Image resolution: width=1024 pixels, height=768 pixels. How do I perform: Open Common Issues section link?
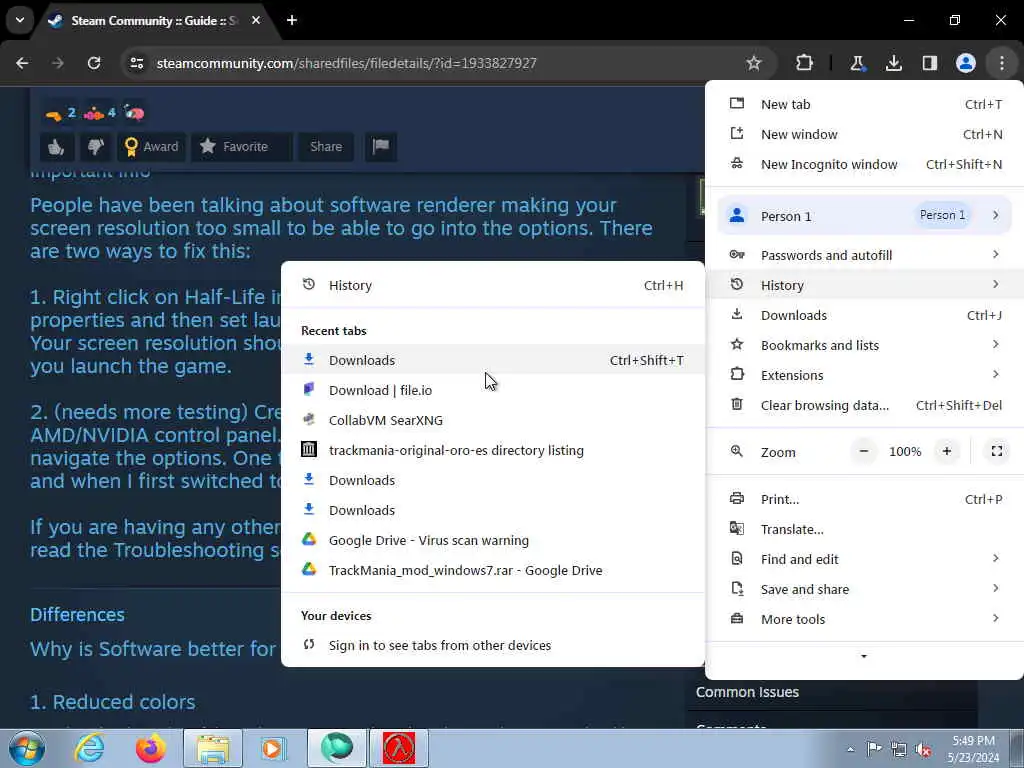click(x=747, y=692)
